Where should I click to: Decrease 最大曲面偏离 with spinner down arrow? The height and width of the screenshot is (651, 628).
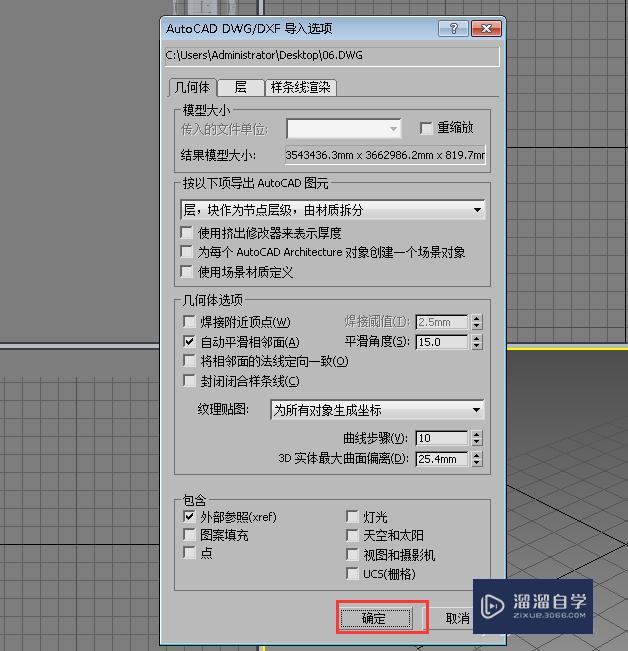[x=477, y=463]
